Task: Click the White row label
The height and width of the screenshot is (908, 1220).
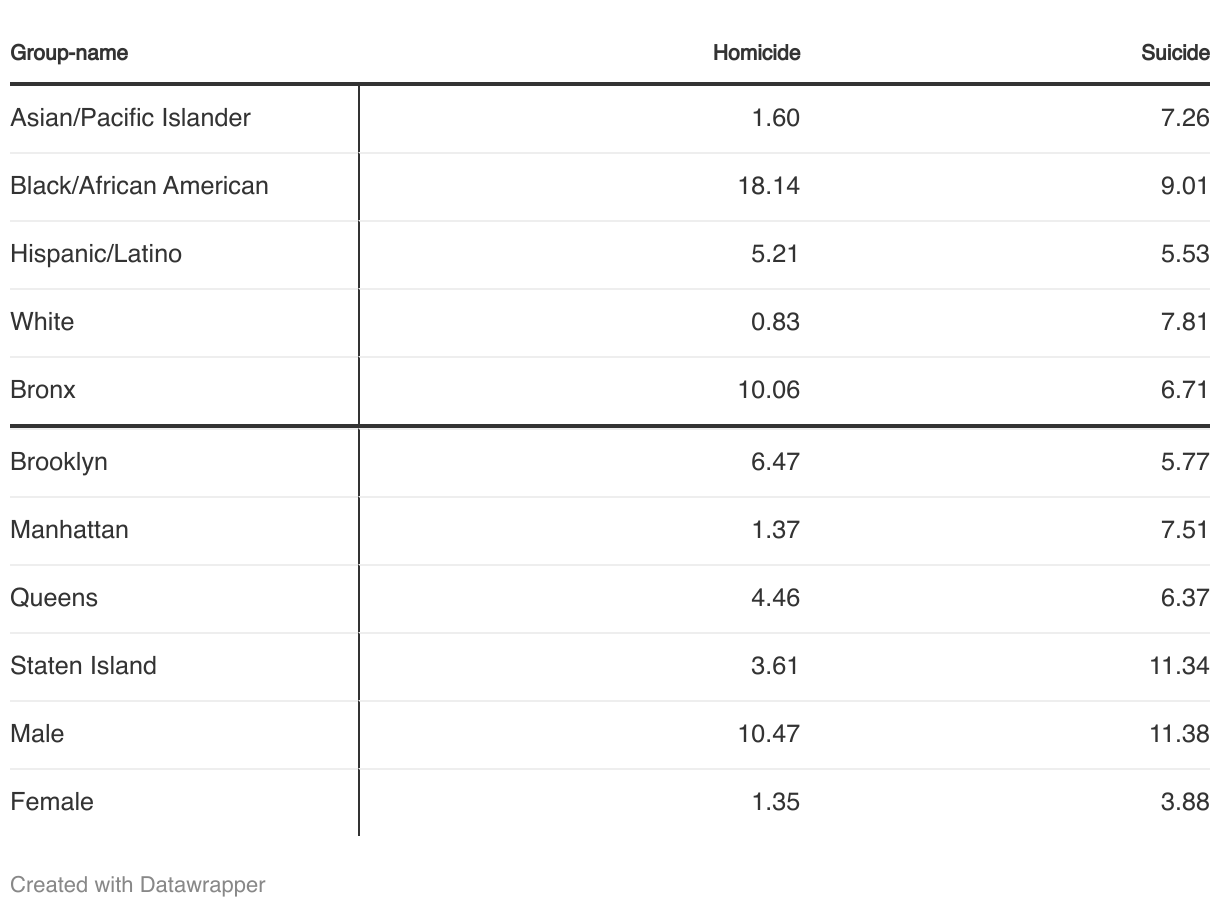Action: pyautogui.click(x=42, y=322)
